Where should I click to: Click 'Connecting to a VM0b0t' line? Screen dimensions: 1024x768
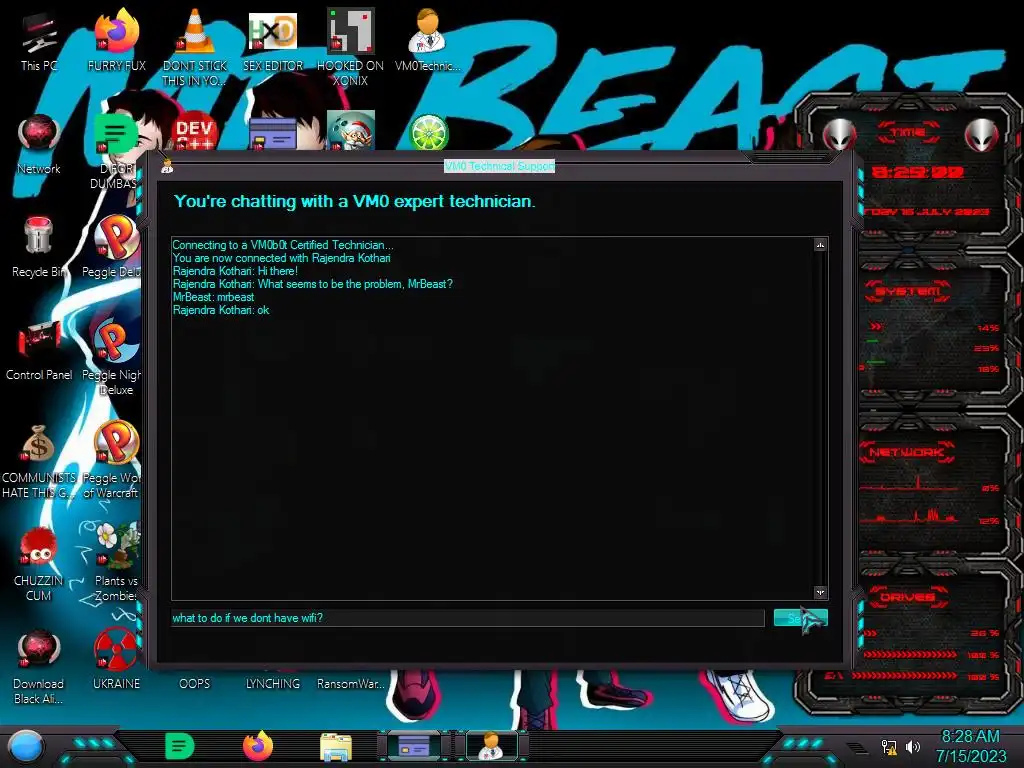283,245
